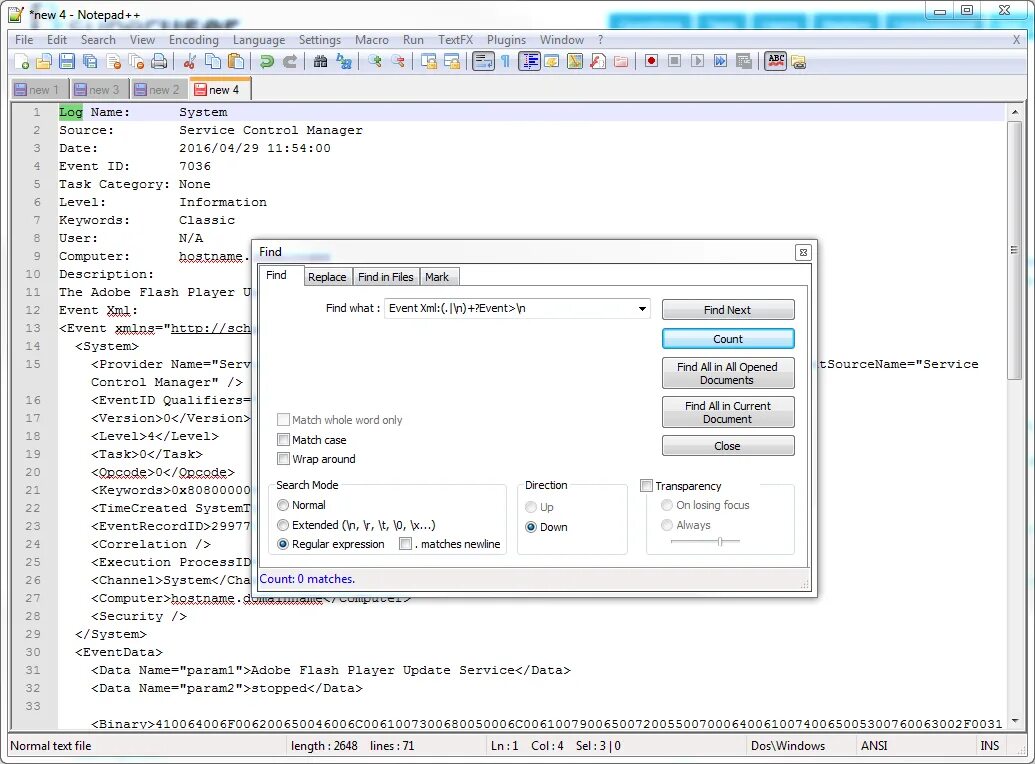1035x764 pixels.
Task: Open the File menu
Action: [x=24, y=40]
